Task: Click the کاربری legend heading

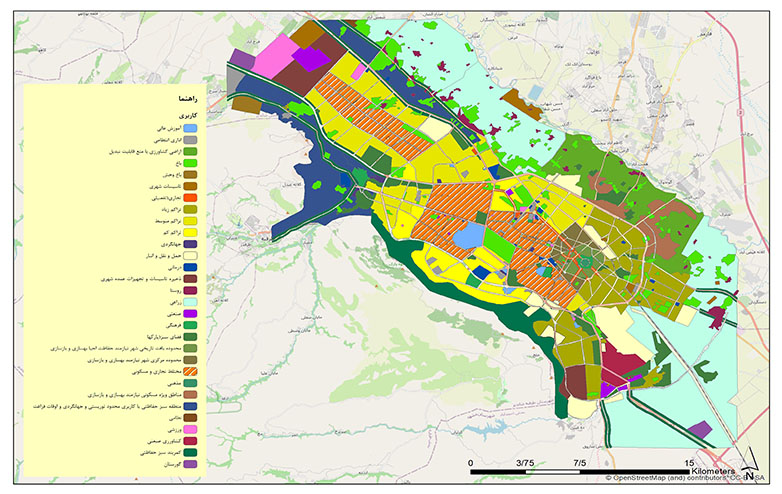Action: click(186, 115)
